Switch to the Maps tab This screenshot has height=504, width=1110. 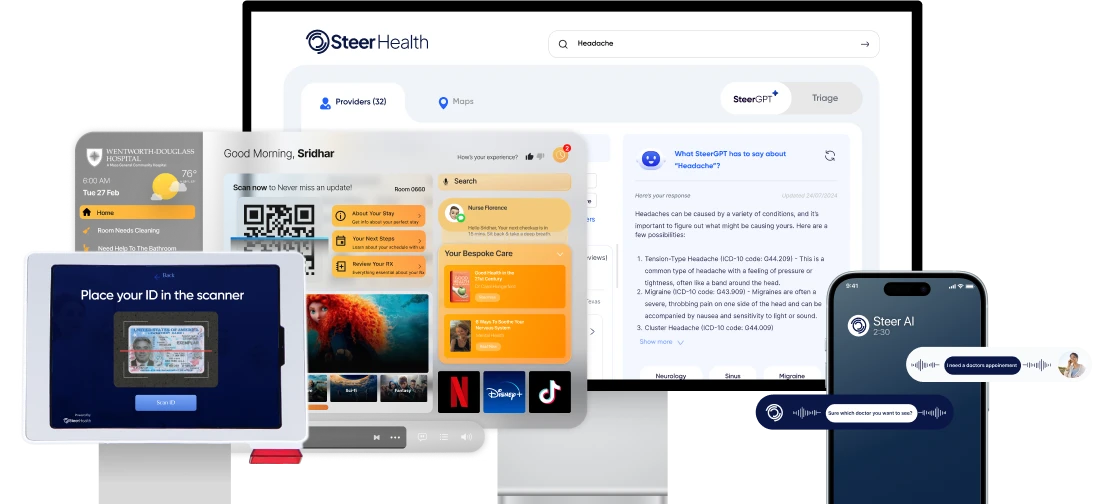(x=456, y=102)
